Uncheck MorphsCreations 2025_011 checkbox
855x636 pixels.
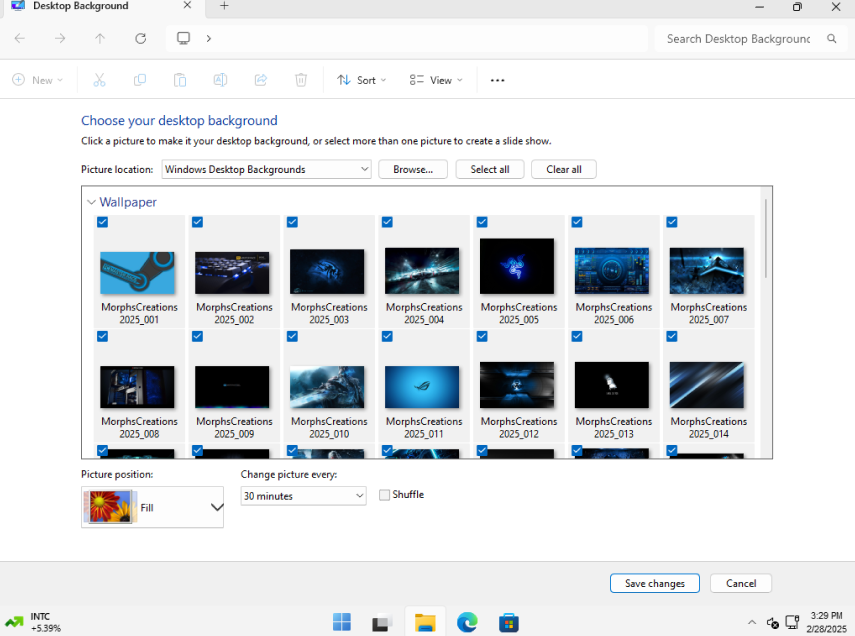387,337
